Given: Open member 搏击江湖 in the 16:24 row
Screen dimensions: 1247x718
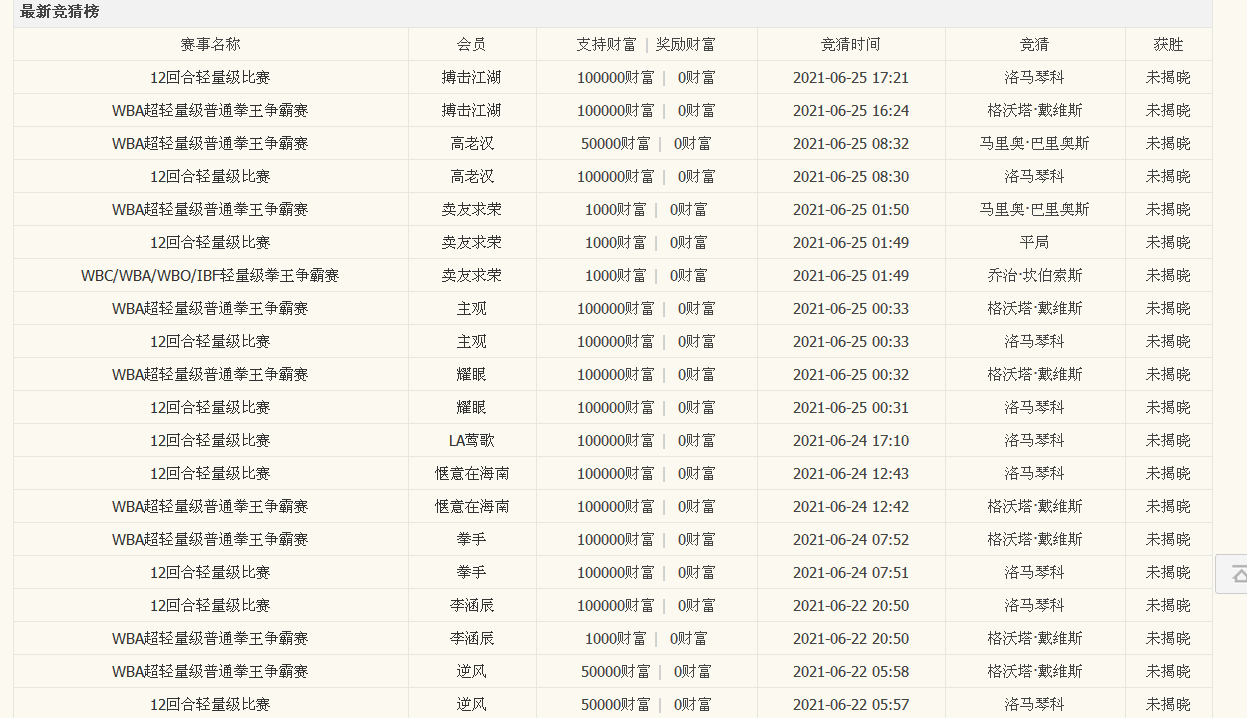Looking at the screenshot, I should coord(472,110).
